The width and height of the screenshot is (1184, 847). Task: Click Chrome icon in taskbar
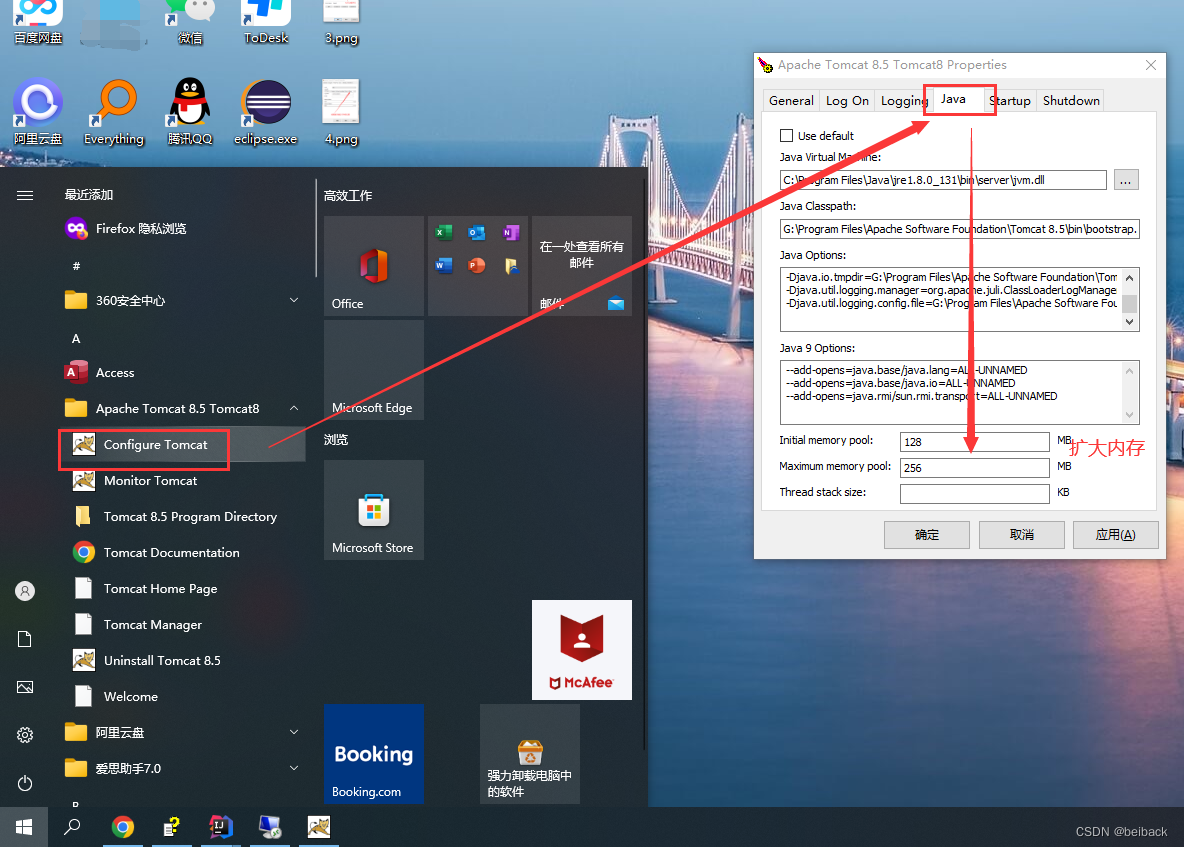(122, 827)
